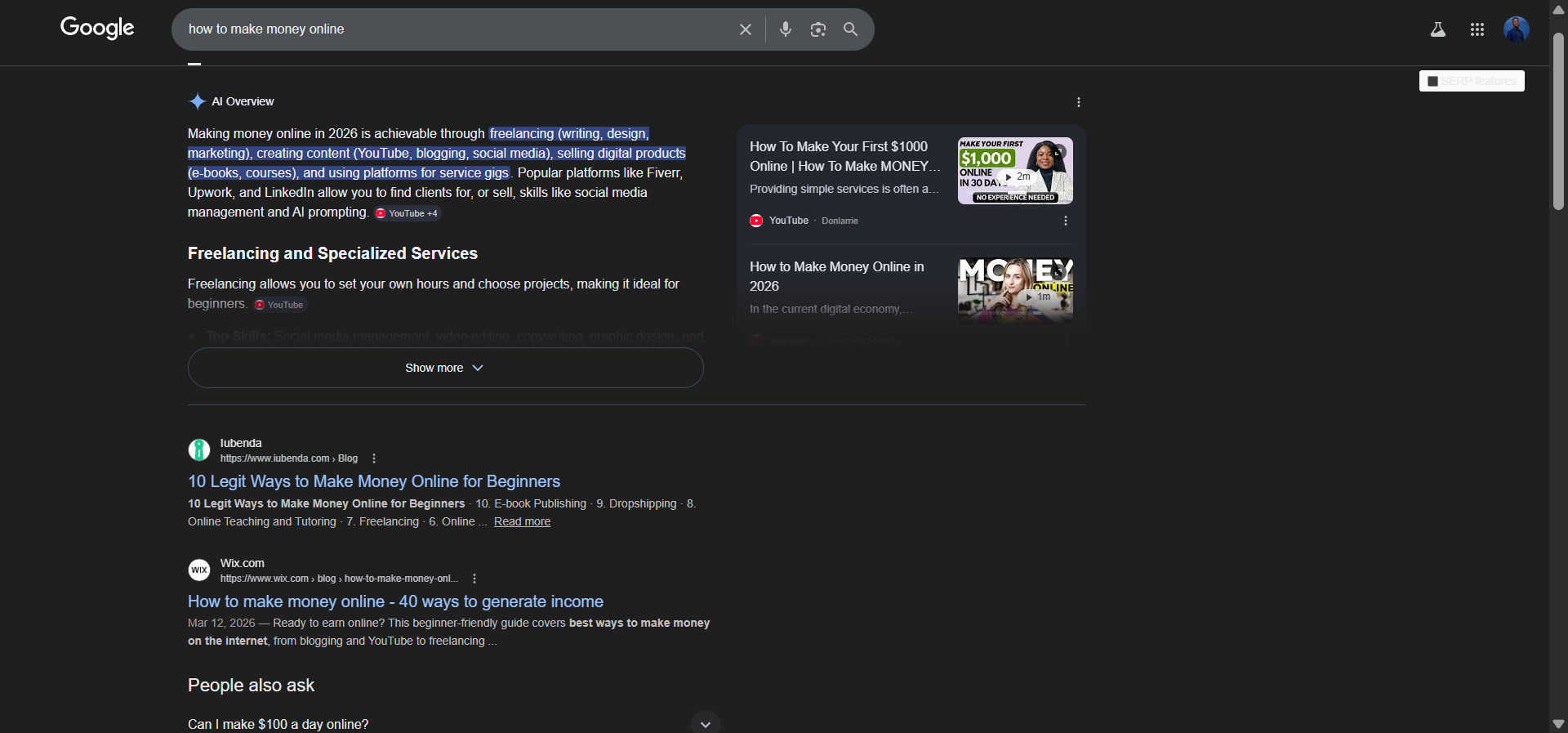Expand AI Overview with Show more
The image size is (1568, 733).
[445, 368]
